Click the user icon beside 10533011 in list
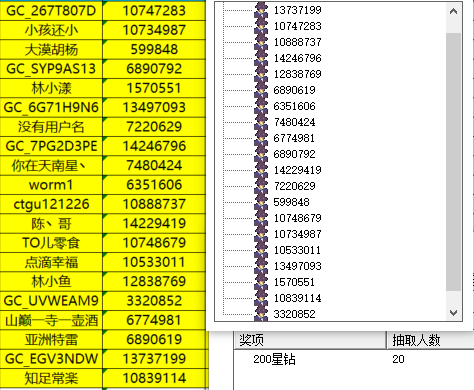The image size is (474, 390). click(261, 250)
